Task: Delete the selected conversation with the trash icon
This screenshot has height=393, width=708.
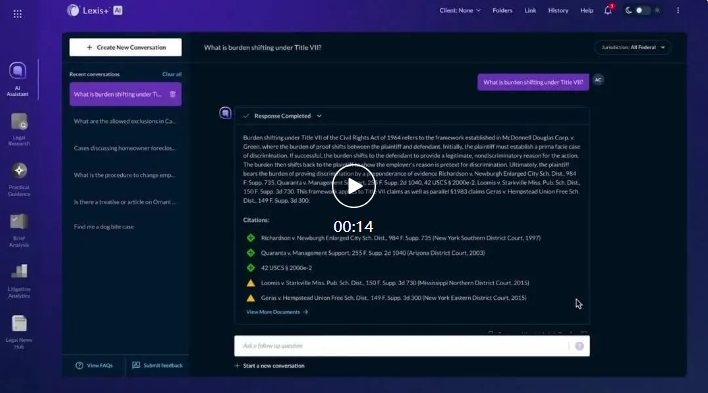Action: pos(172,94)
